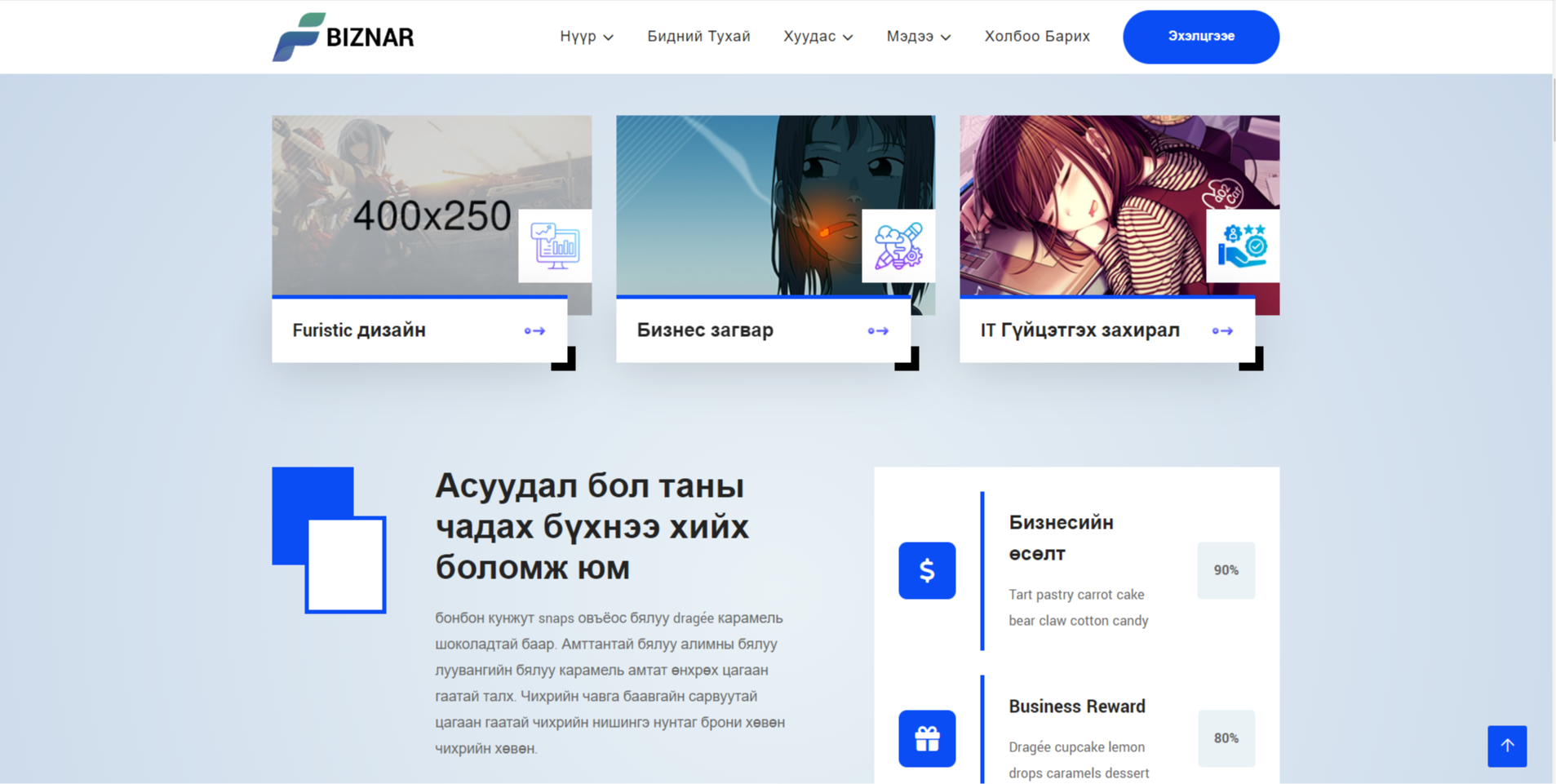Click the arrow beside Furistic дизайн
Image resolution: width=1556 pixels, height=784 pixels.
pyautogui.click(x=534, y=330)
